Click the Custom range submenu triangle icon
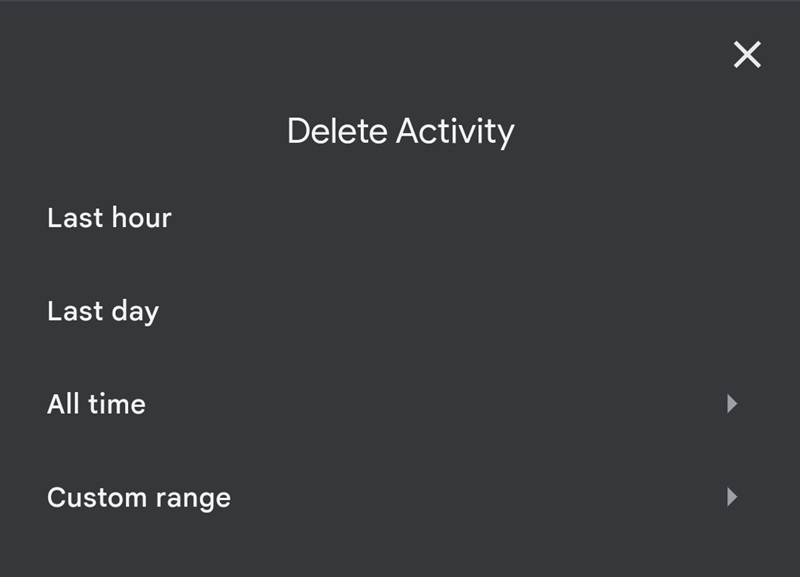 coord(732,497)
